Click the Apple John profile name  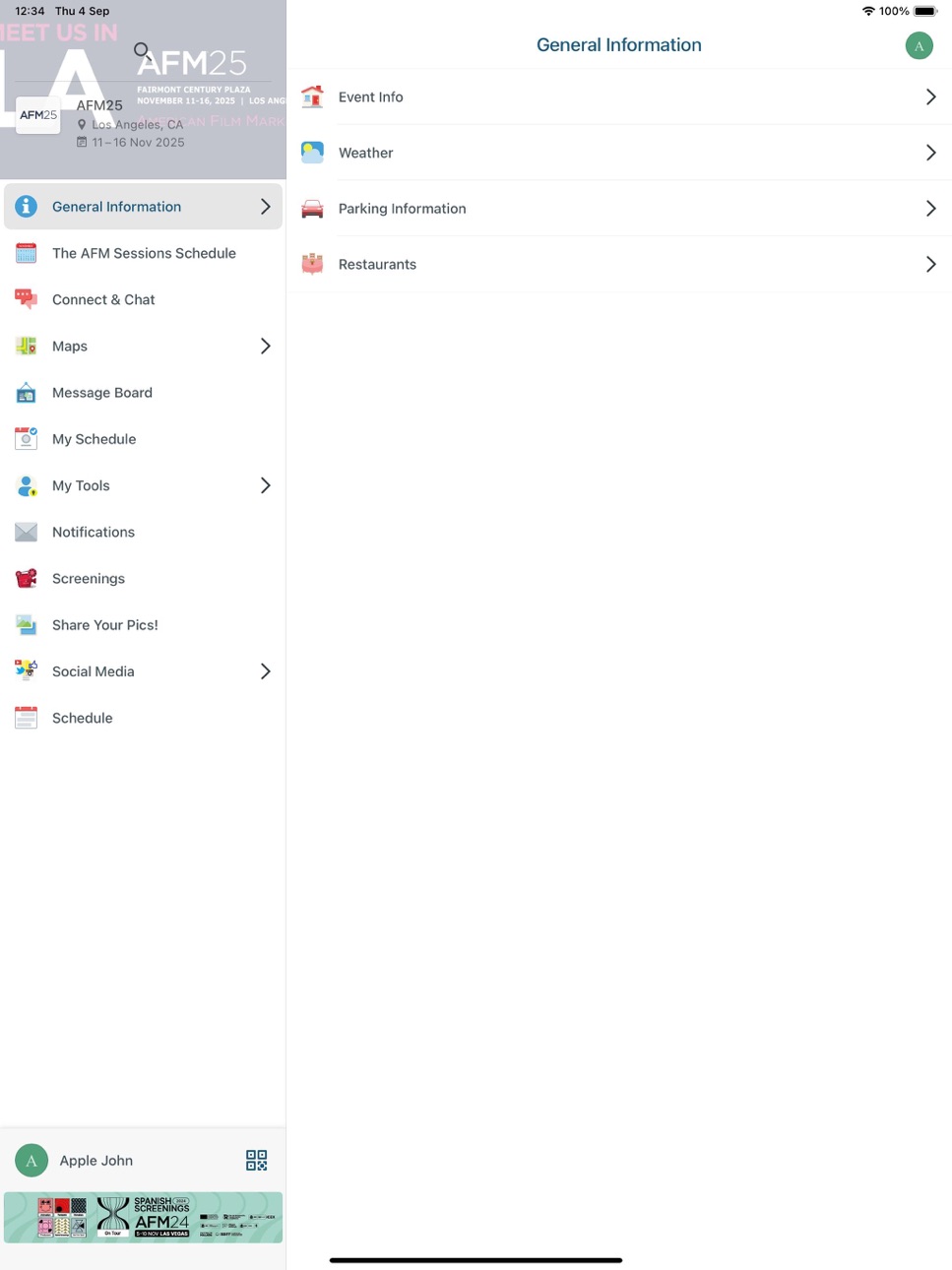coord(96,1161)
